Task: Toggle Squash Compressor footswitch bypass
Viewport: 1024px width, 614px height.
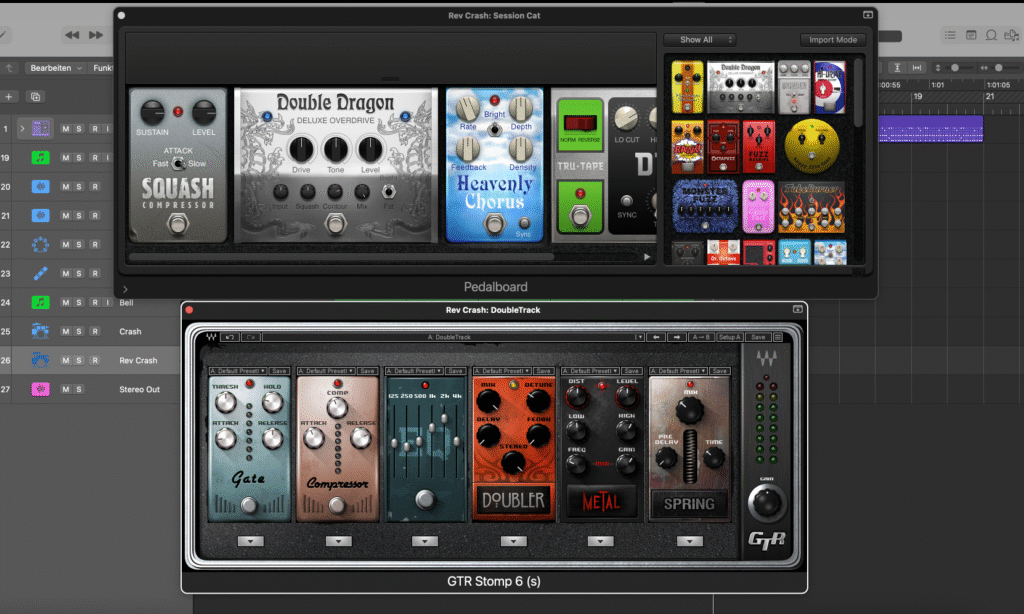Action: (178, 223)
